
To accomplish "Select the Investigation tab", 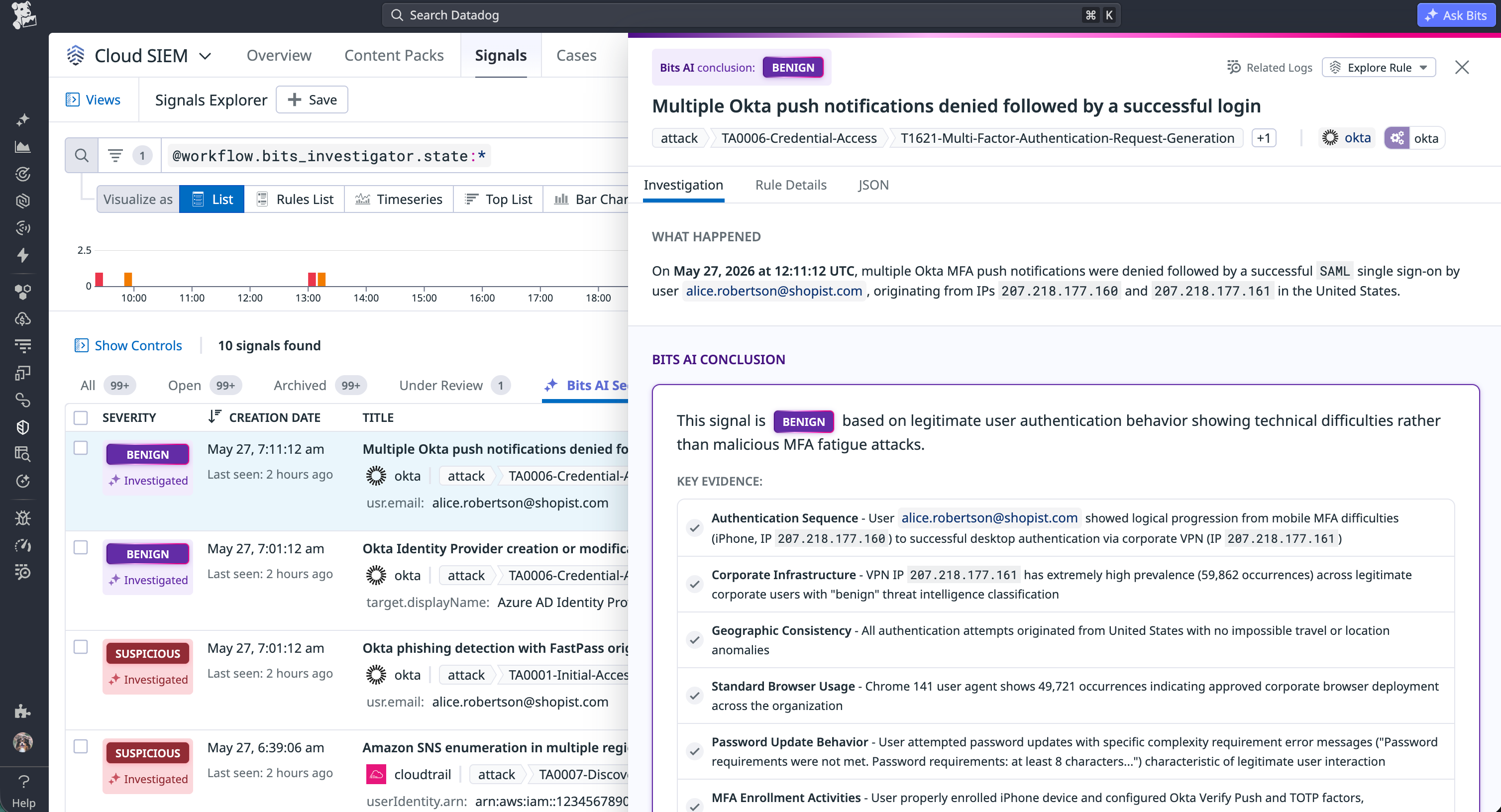I will 683,185.
